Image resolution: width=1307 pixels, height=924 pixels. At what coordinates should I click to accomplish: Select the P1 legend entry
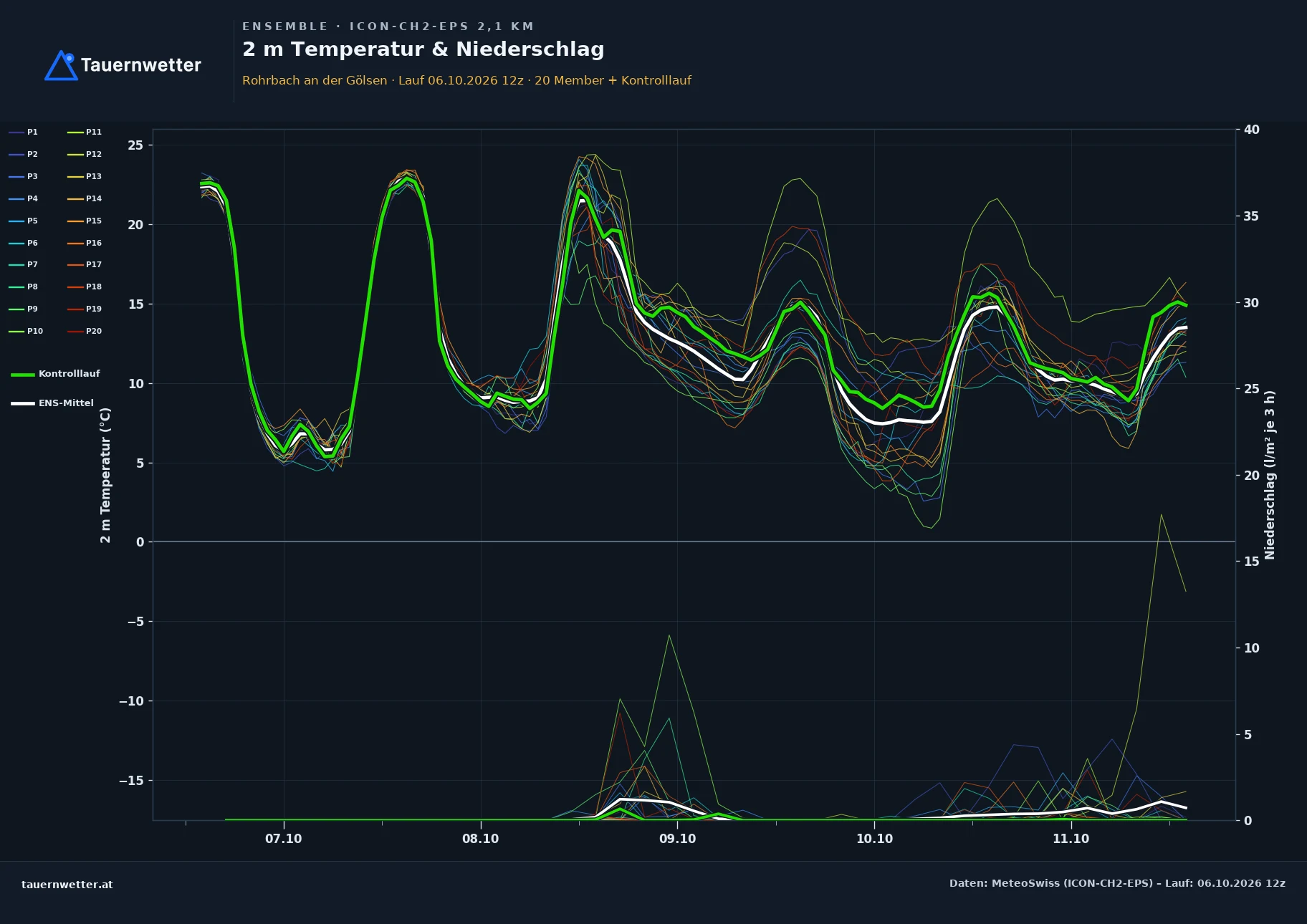[24, 132]
